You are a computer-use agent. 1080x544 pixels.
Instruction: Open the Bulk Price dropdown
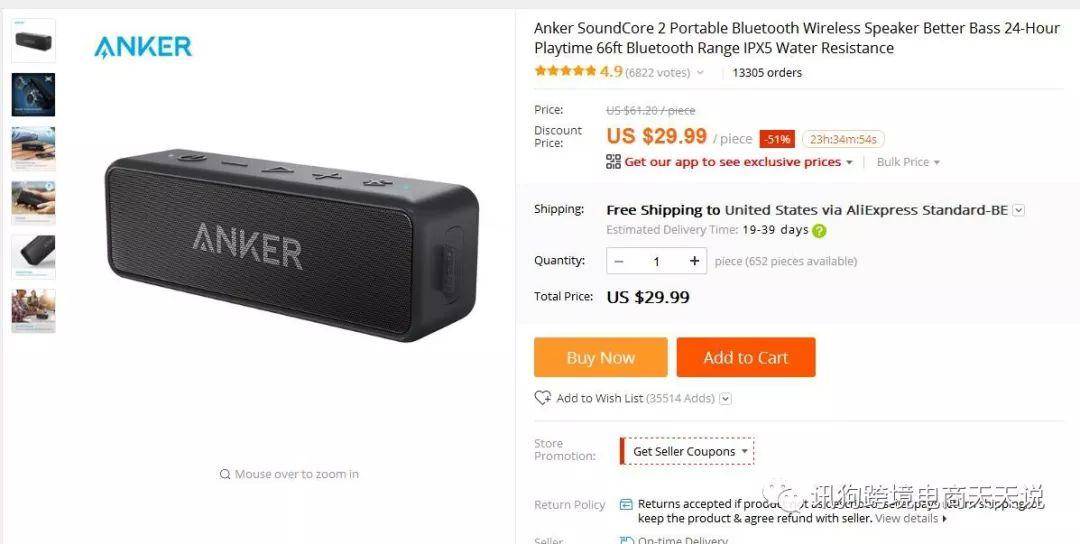908,162
